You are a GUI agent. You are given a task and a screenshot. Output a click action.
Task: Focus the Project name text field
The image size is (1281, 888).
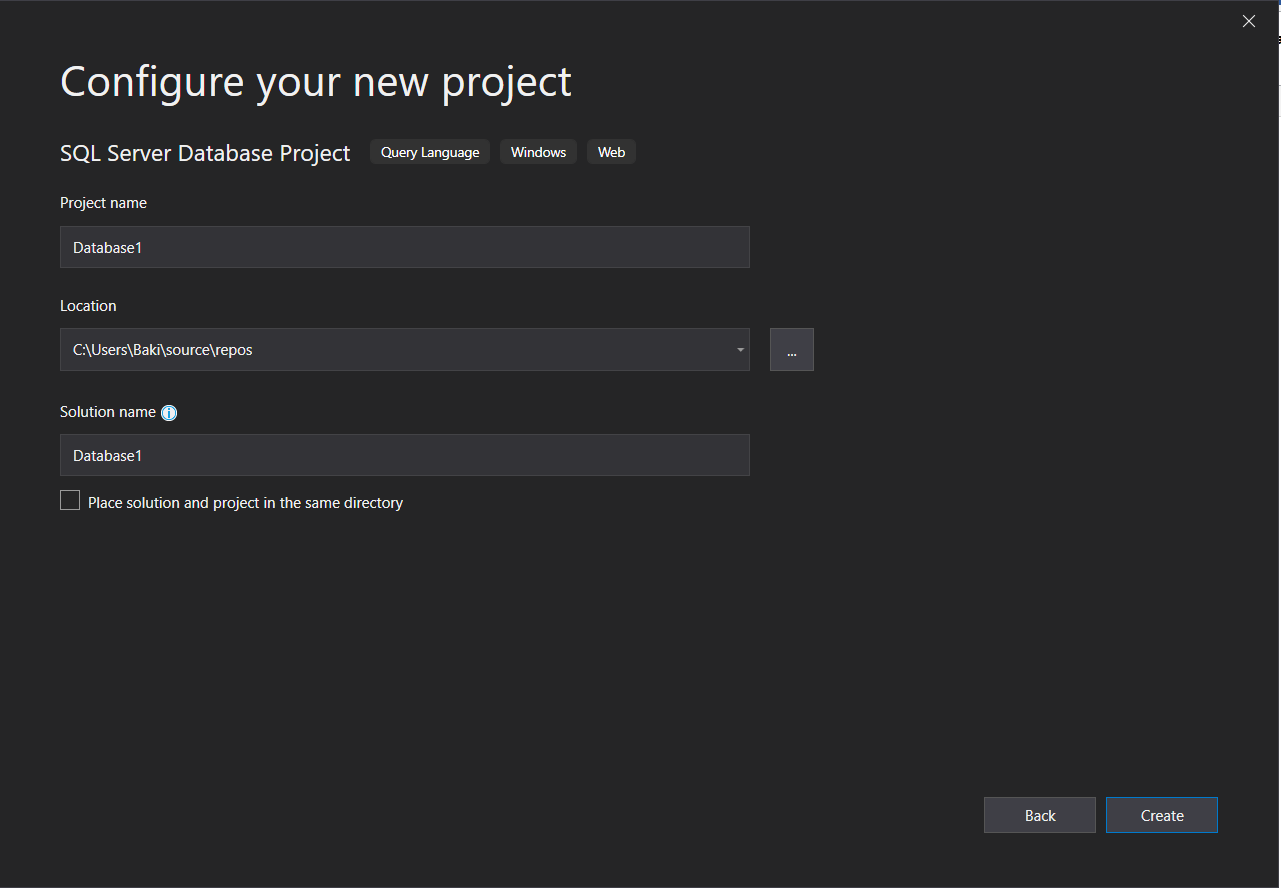[404, 247]
